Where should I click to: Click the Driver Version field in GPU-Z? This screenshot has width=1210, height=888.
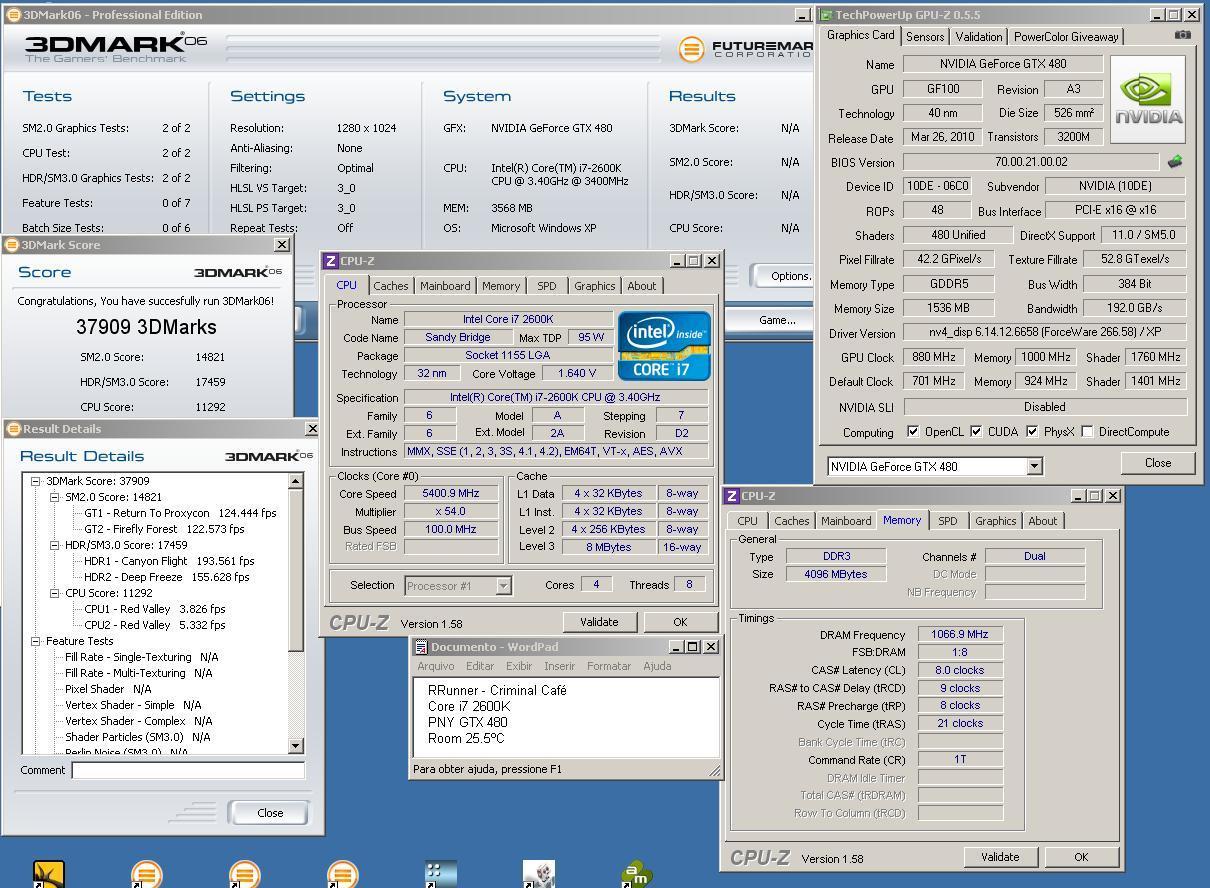[1044, 332]
